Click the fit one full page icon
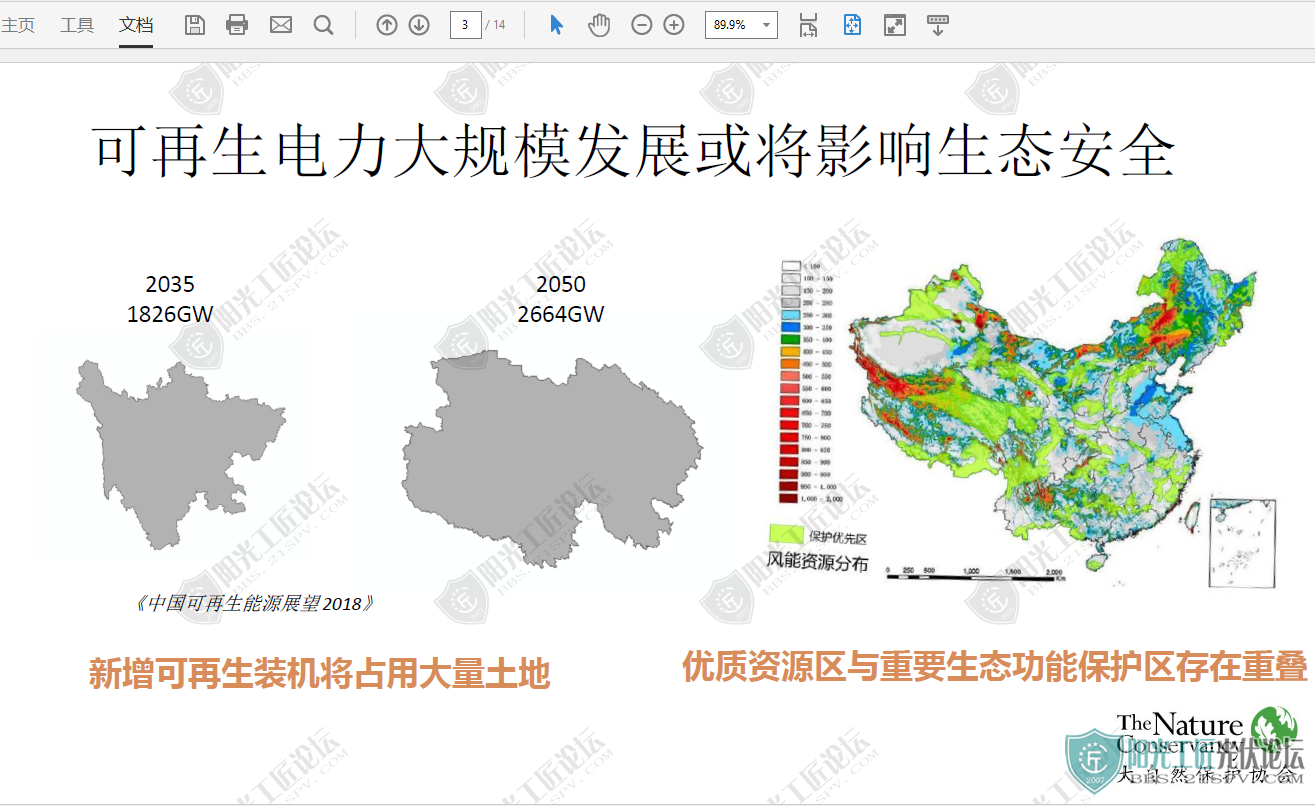This screenshot has height=806, width=1315. [x=852, y=25]
